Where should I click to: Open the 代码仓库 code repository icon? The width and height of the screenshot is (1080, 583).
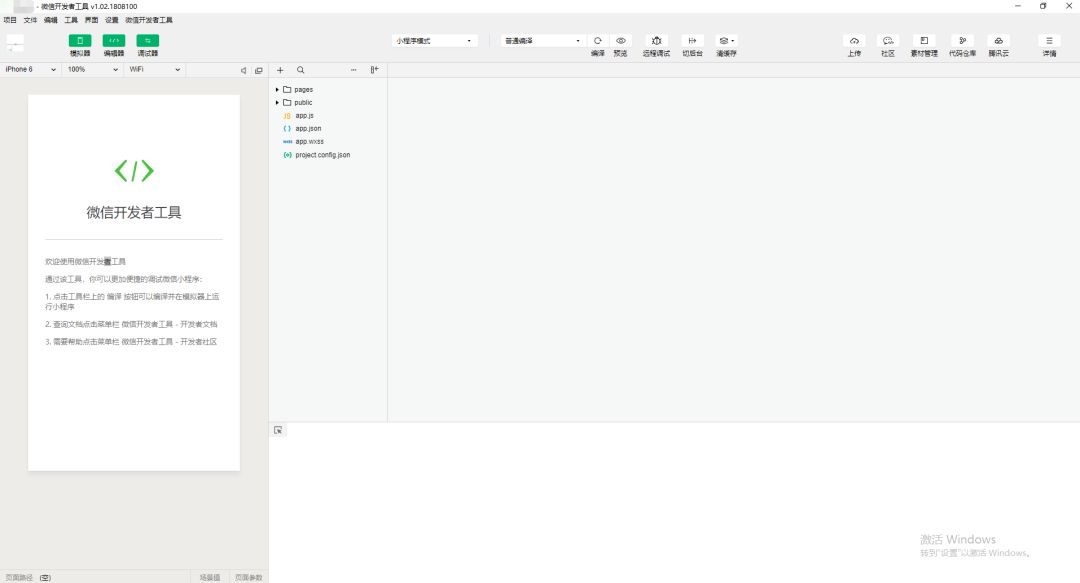[x=962, y=41]
